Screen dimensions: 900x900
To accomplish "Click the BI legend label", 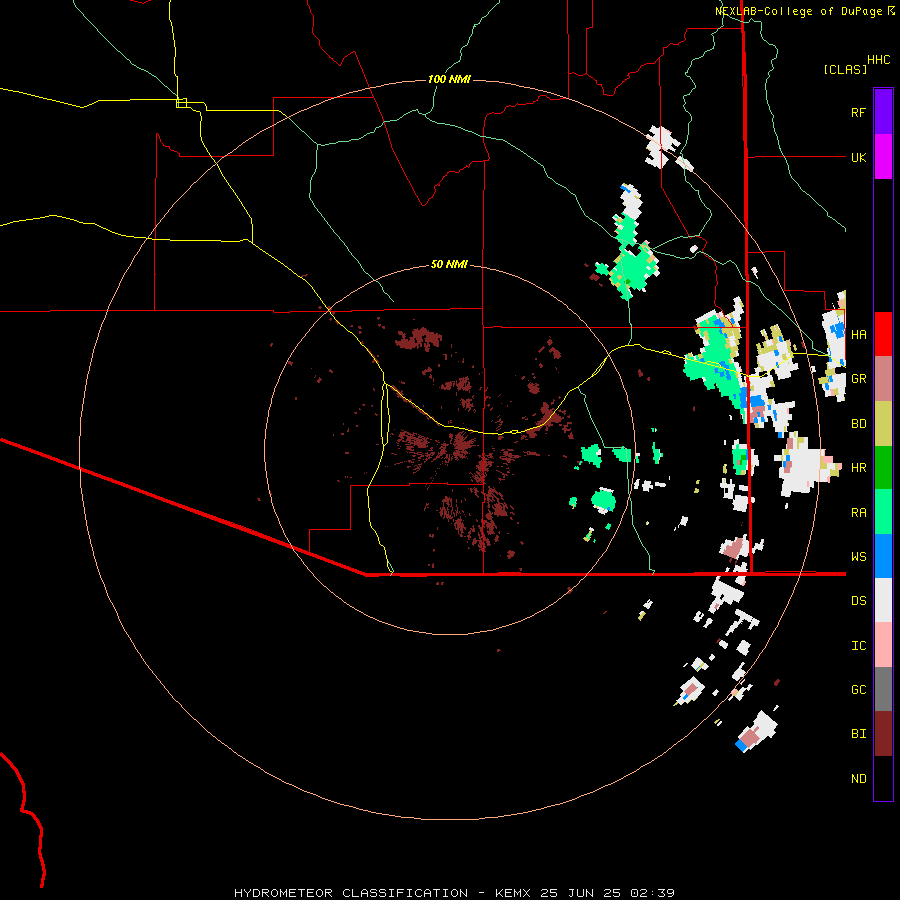I will [x=858, y=734].
